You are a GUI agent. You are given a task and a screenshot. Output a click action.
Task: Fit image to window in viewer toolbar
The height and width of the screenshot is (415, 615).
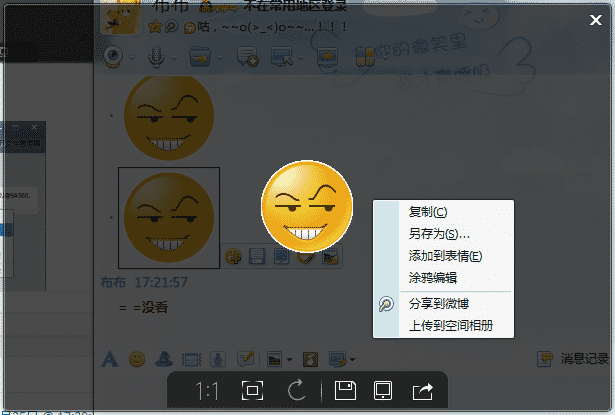coord(252,390)
